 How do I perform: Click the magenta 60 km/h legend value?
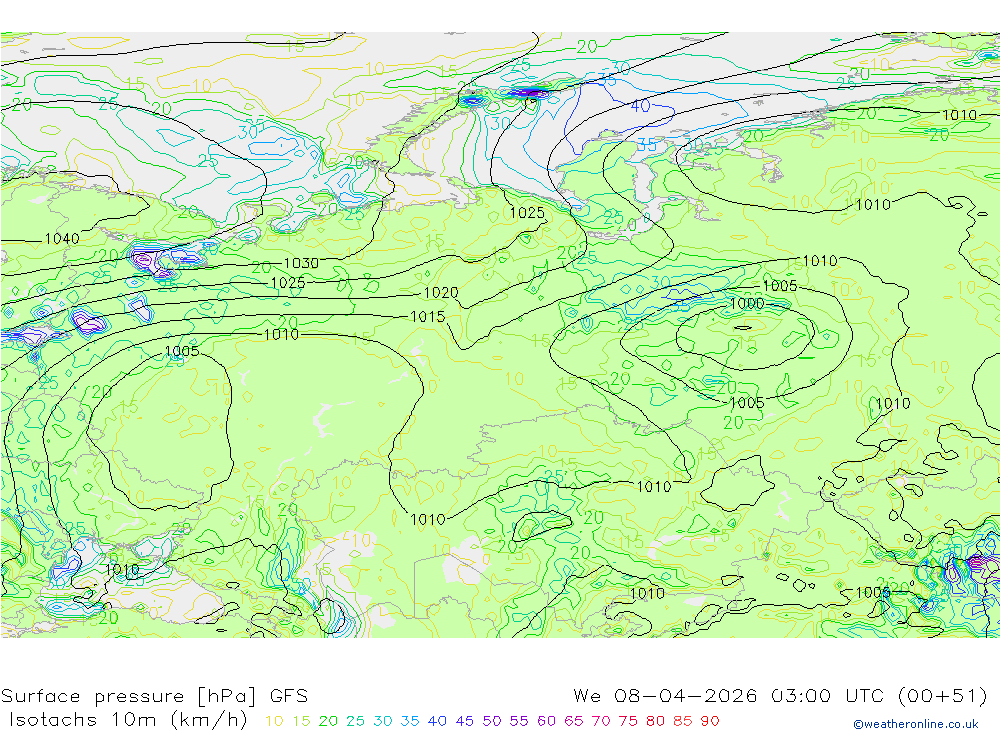547,721
